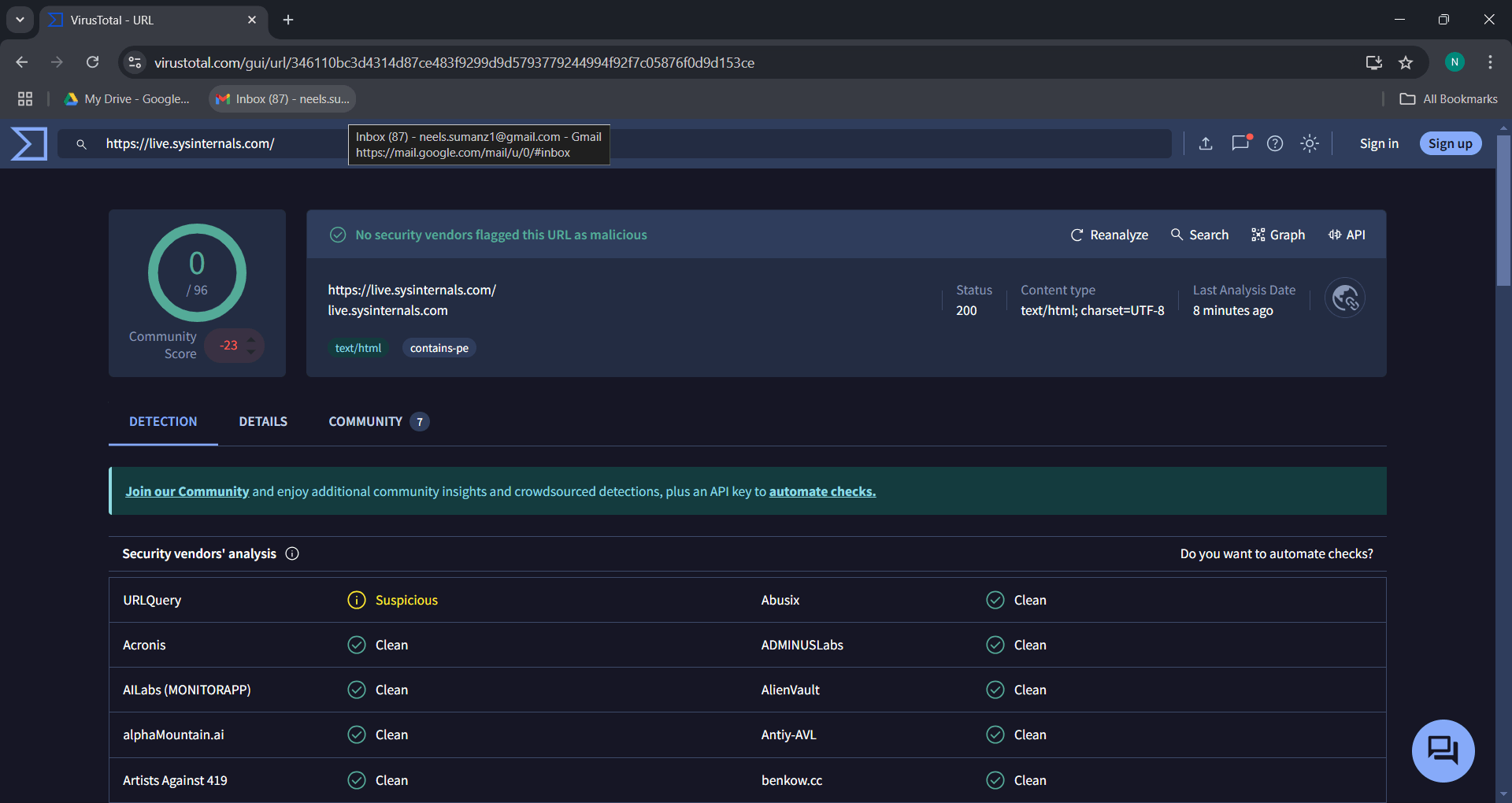Click the Sign in link
Viewport: 1512px width, 803px height.
1379,143
